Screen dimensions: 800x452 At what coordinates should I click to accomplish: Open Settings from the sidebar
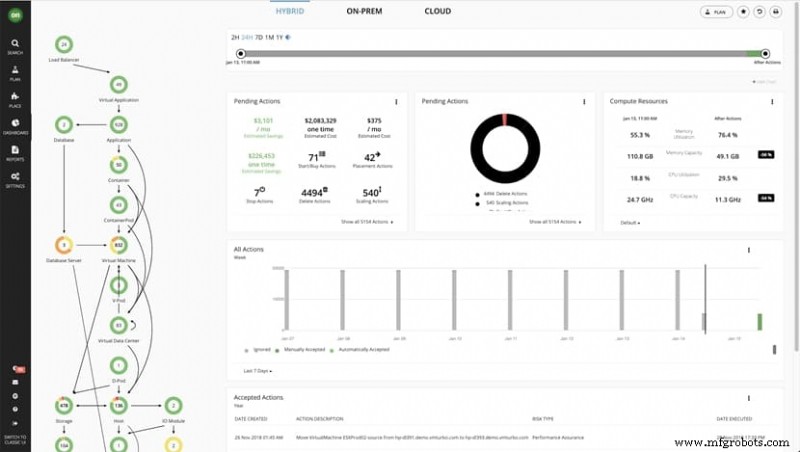pyautogui.click(x=15, y=180)
